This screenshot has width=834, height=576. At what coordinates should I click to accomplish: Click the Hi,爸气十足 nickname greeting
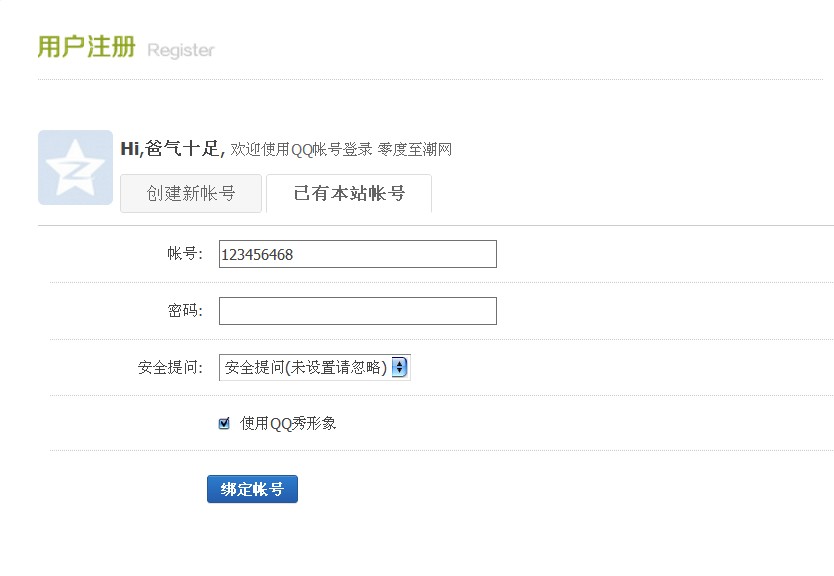[171, 149]
